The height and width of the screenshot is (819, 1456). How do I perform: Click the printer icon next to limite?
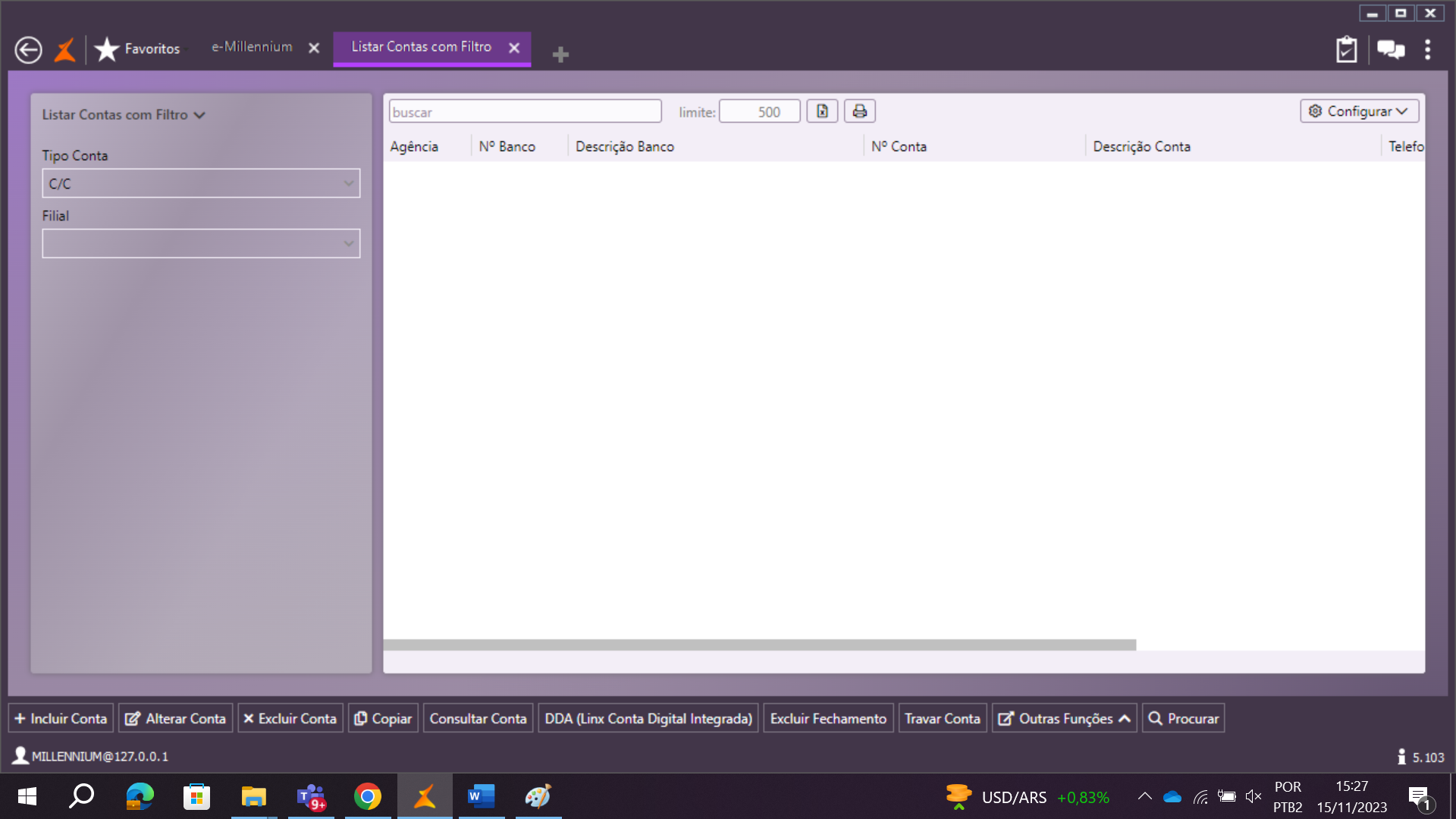[x=859, y=111]
